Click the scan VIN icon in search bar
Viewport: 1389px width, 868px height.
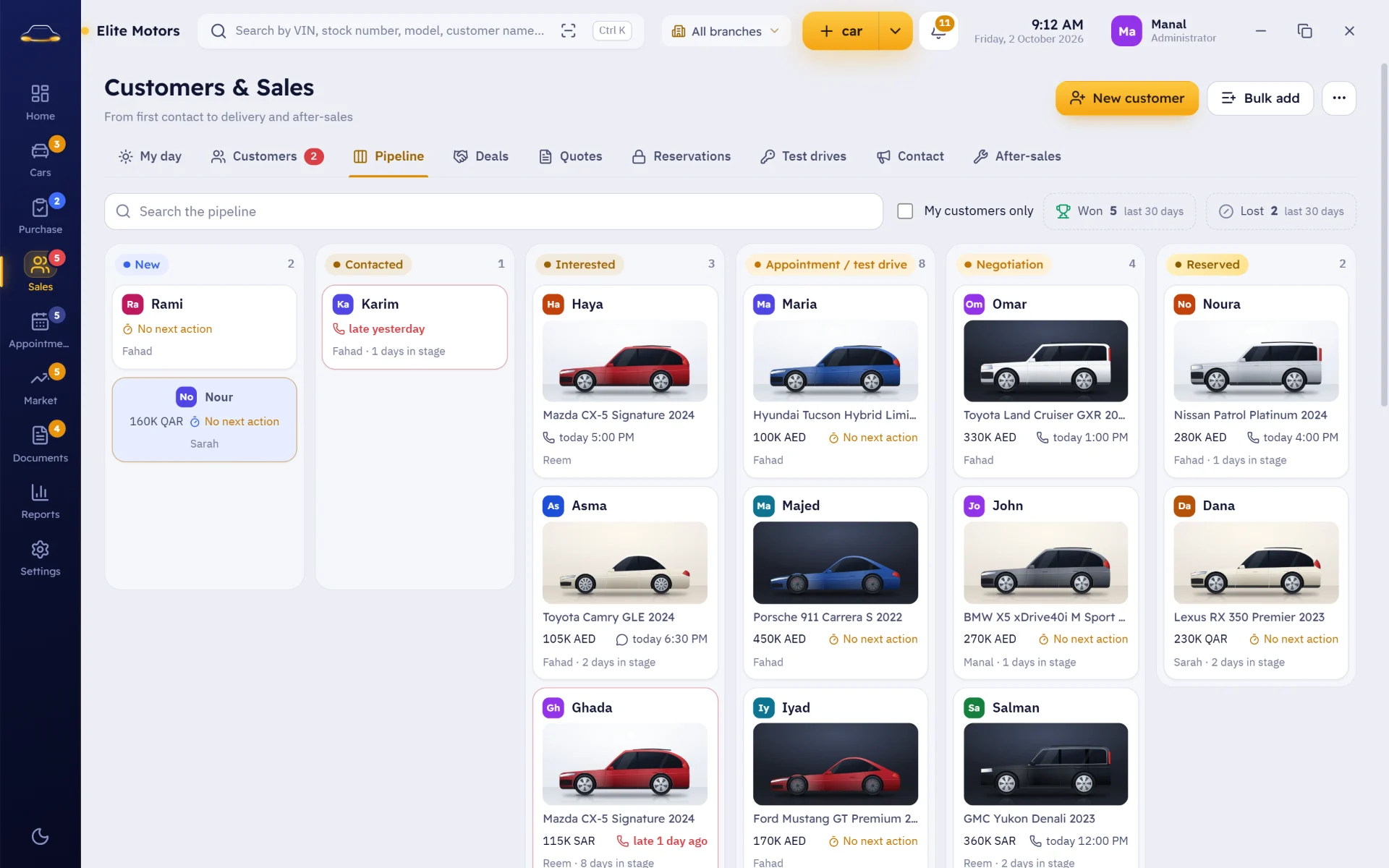[x=569, y=30]
